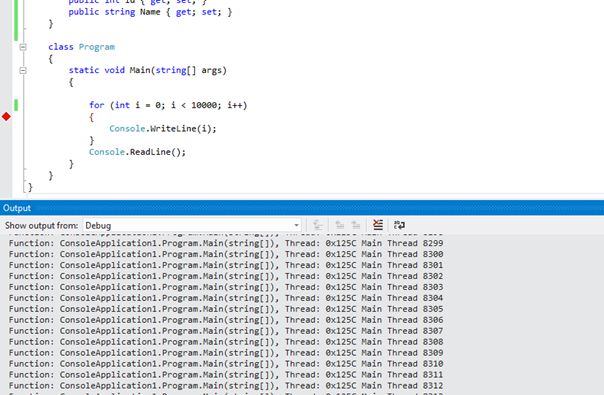The height and width of the screenshot is (395, 604).
Task: Select the output line ending in 8309
Action: pos(226,353)
